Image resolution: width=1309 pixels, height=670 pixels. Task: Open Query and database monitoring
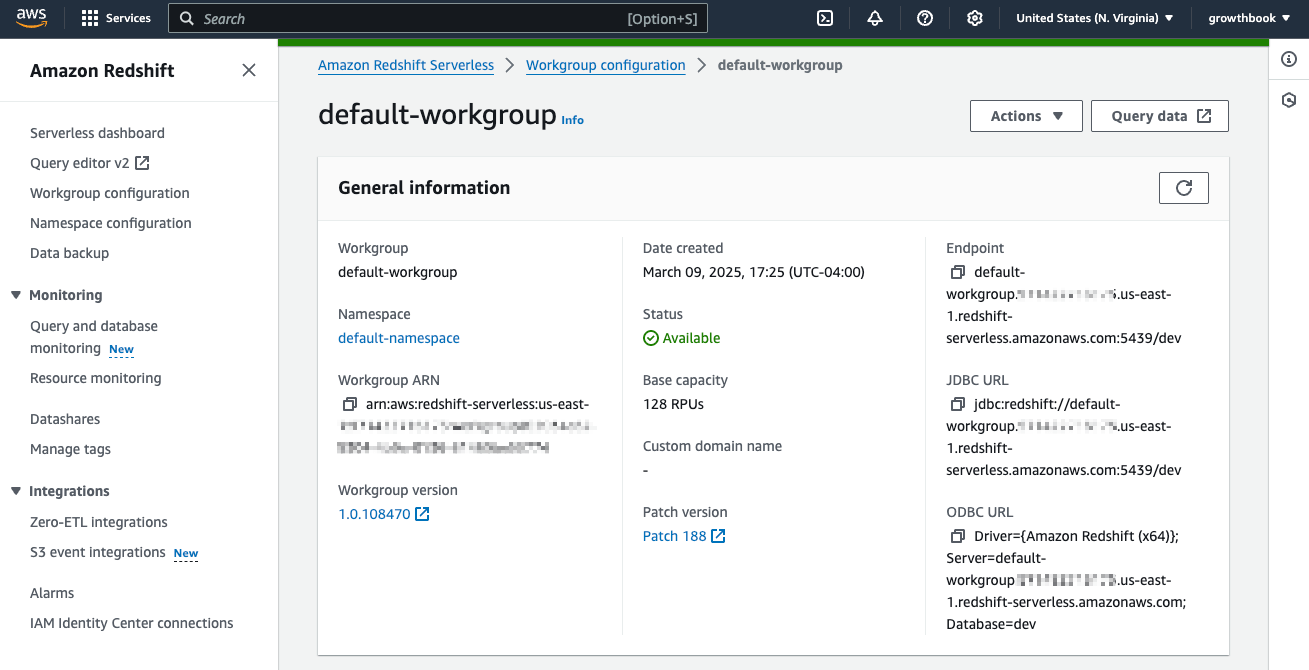coord(94,337)
